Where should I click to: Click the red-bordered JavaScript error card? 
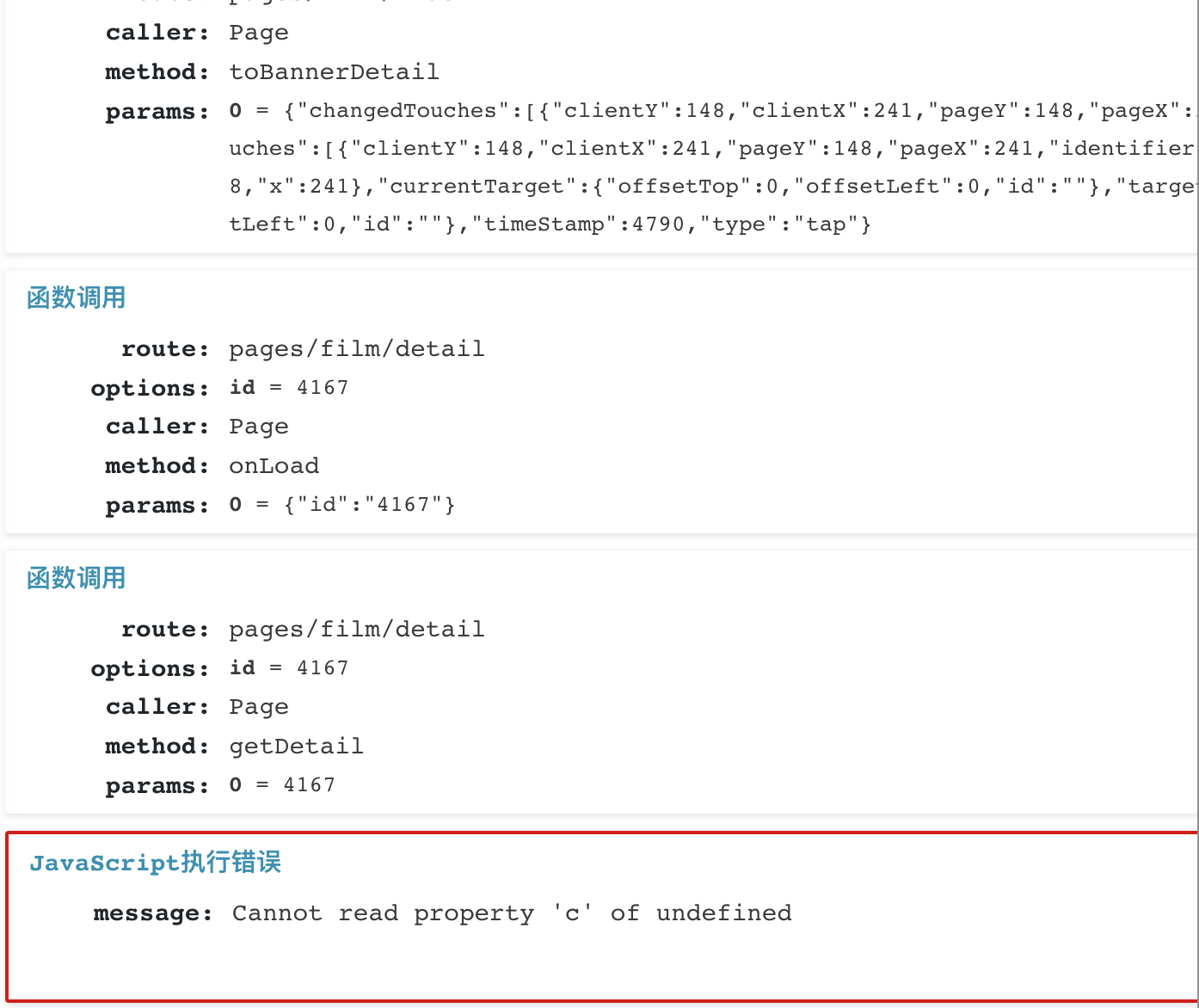(602, 917)
